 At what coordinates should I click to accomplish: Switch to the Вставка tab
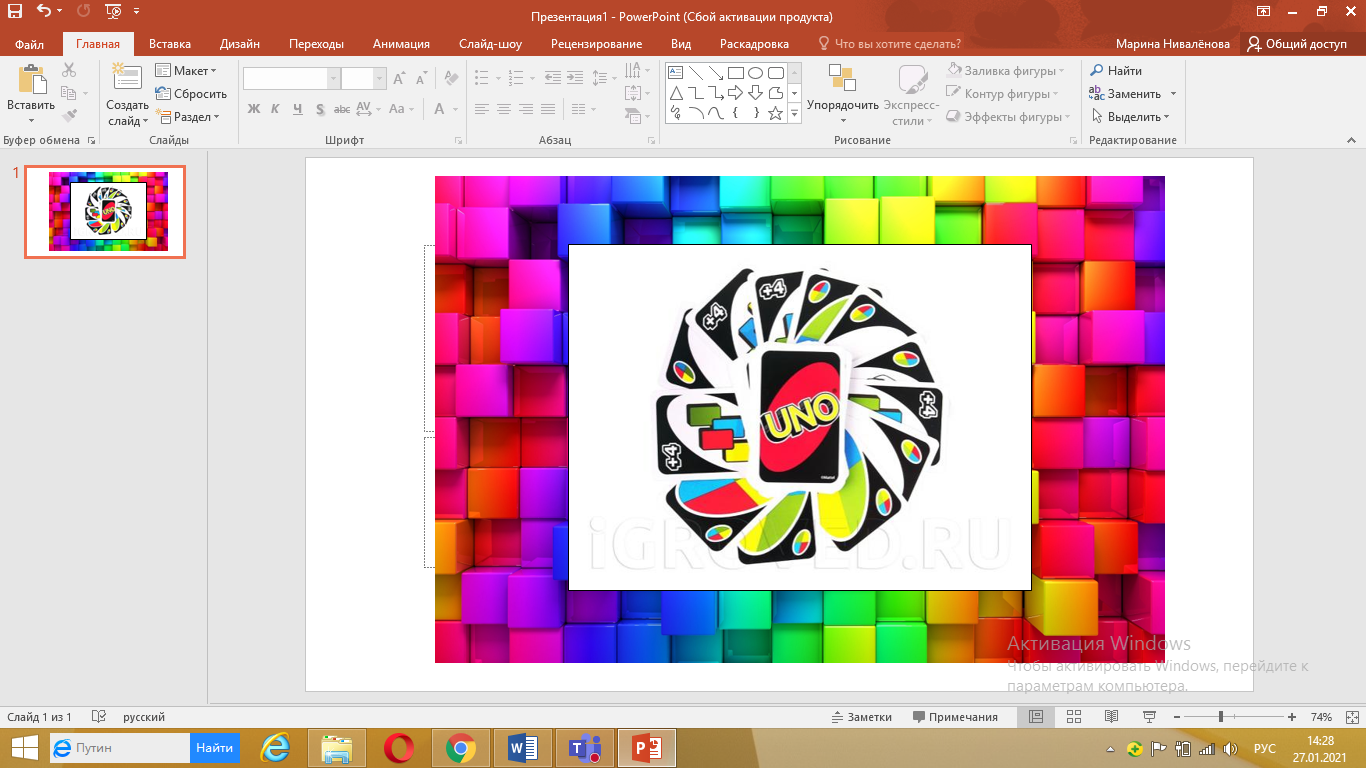170,44
